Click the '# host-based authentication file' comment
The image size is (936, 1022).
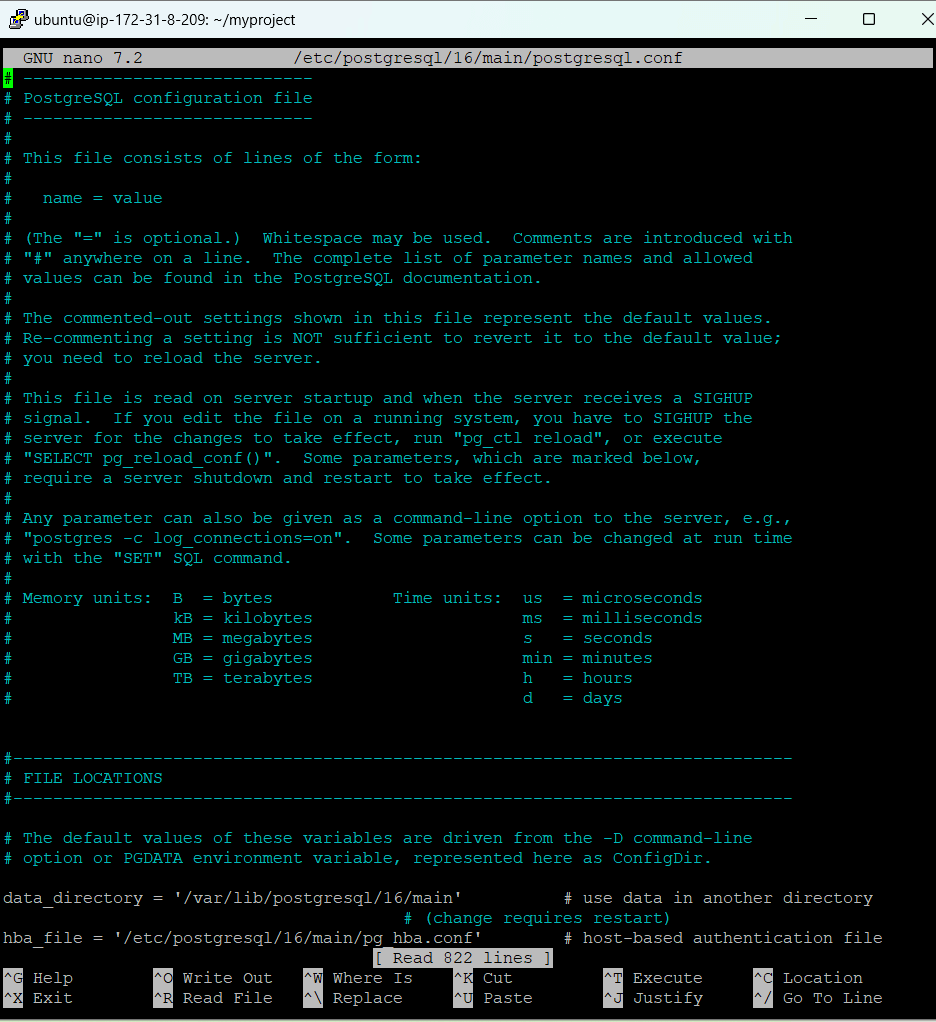pos(723,938)
